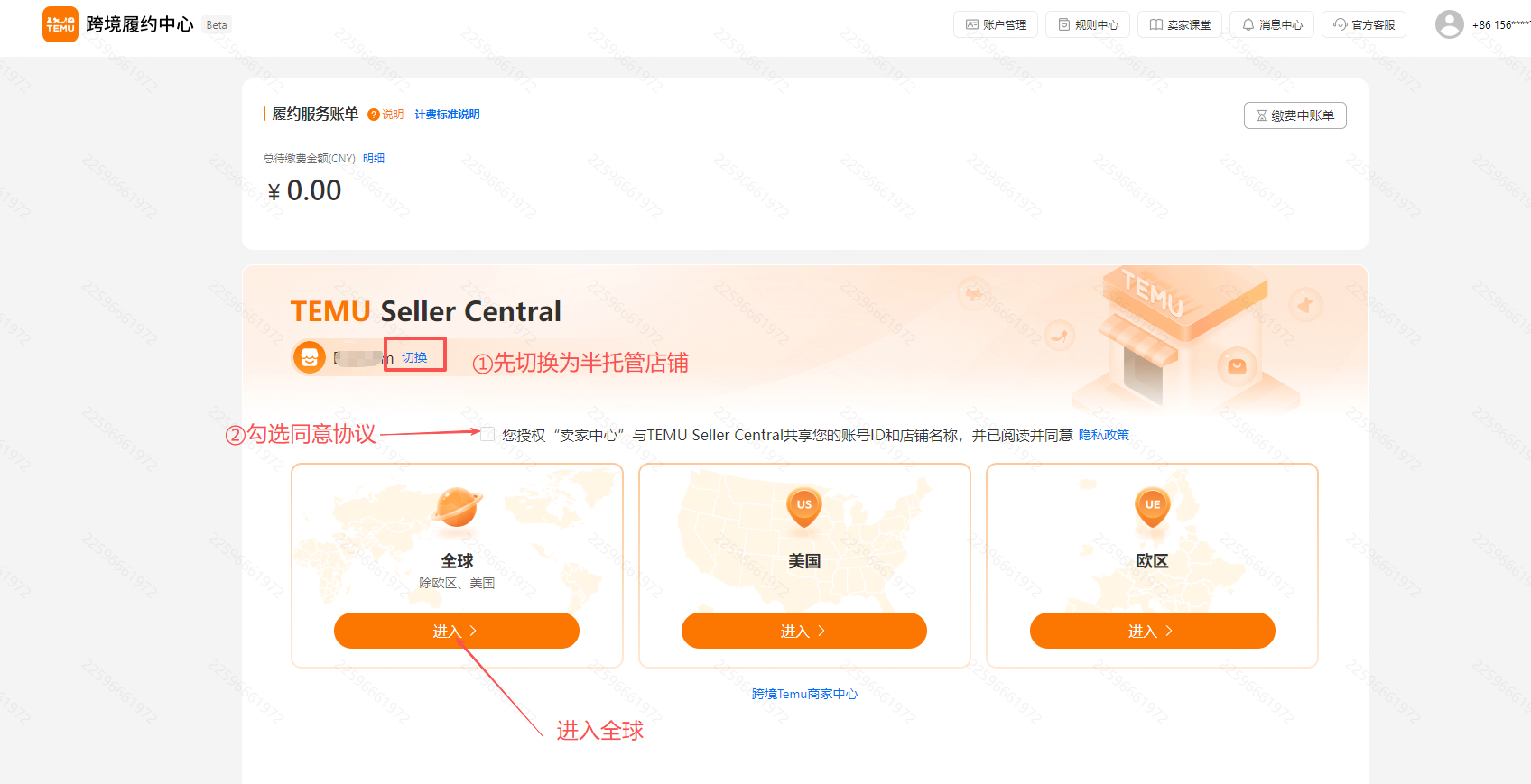The width and height of the screenshot is (1531, 784).
Task: Contact 官方客服 support
Action: [x=1364, y=24]
